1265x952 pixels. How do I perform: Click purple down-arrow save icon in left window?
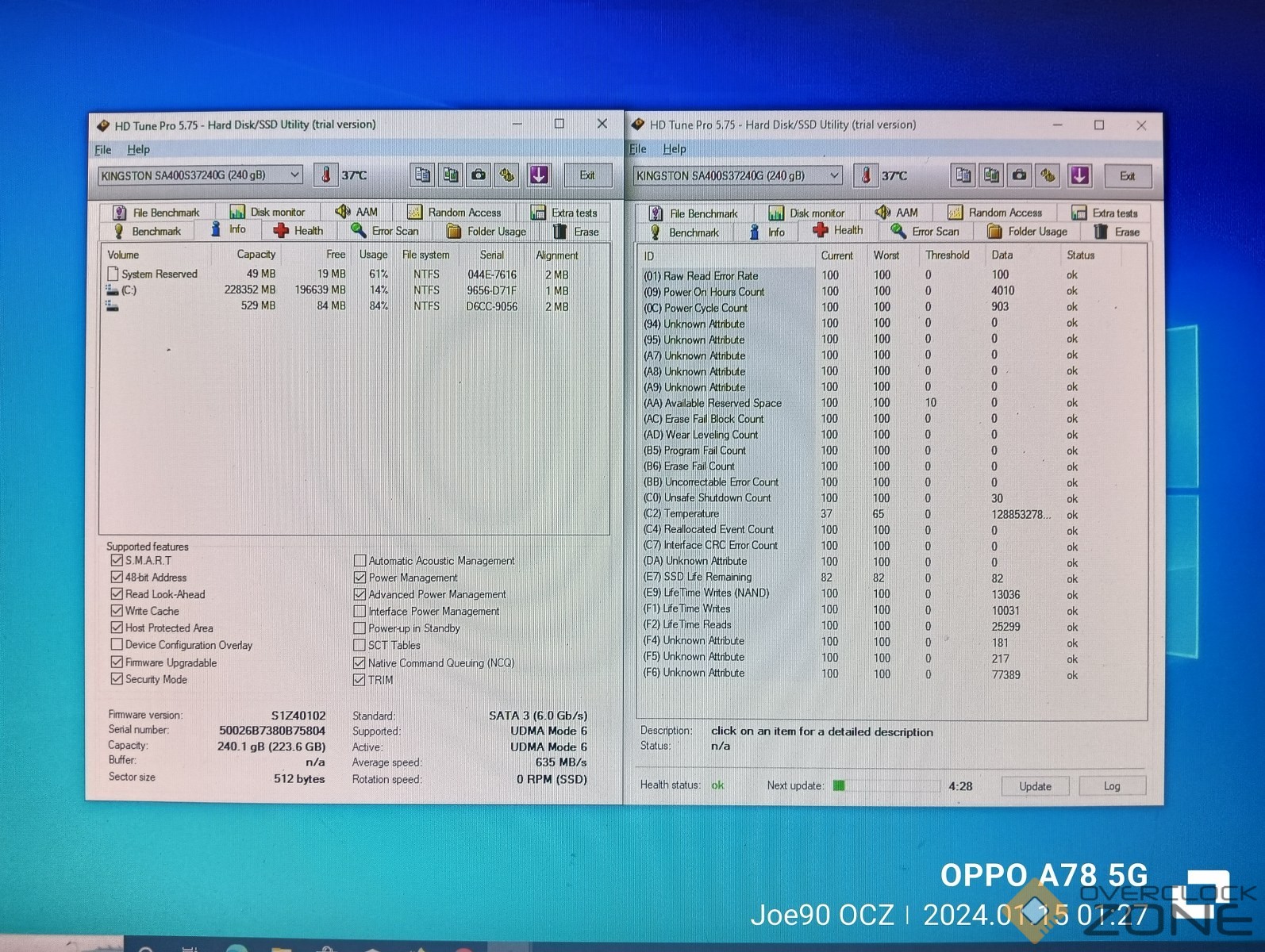coord(539,175)
